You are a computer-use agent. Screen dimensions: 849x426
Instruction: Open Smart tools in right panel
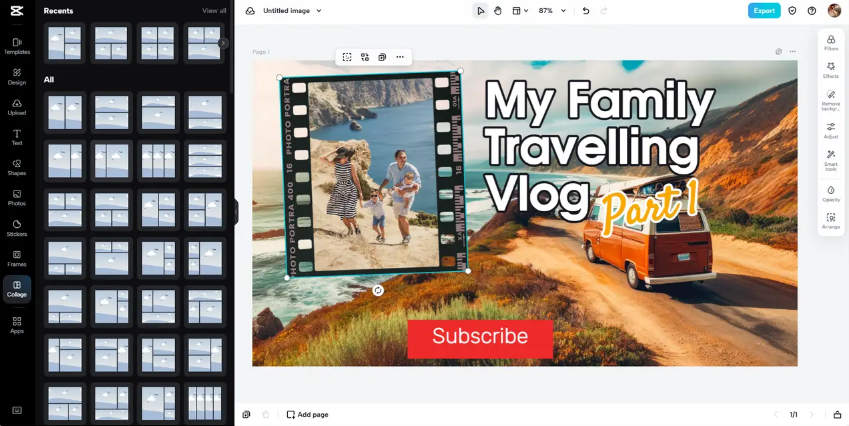point(831,161)
